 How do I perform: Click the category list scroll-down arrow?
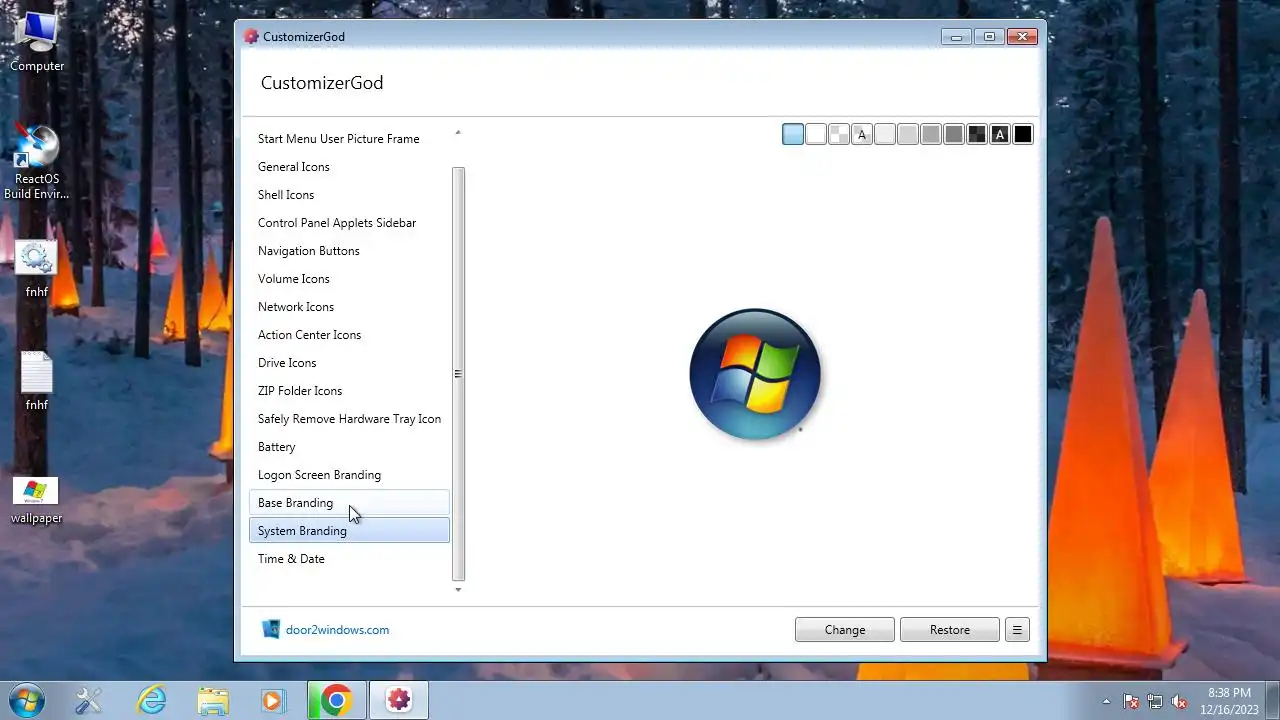458,590
